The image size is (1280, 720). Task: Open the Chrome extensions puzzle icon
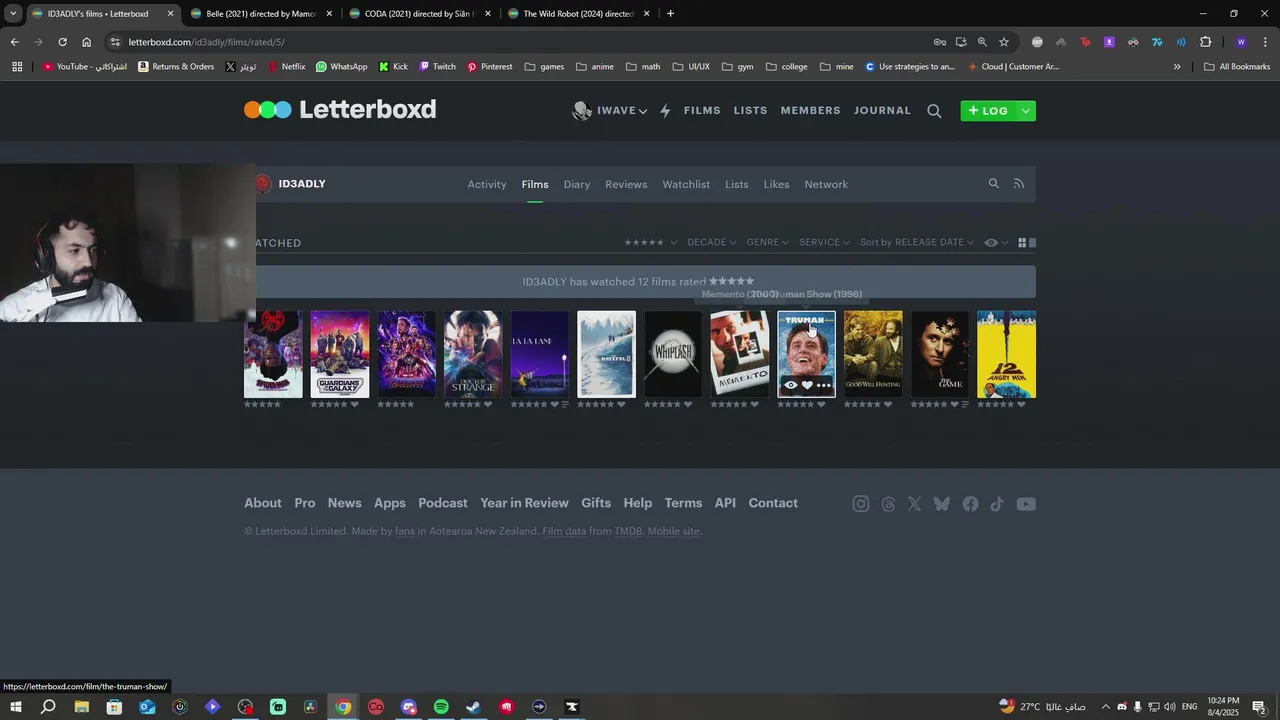click(x=1205, y=42)
